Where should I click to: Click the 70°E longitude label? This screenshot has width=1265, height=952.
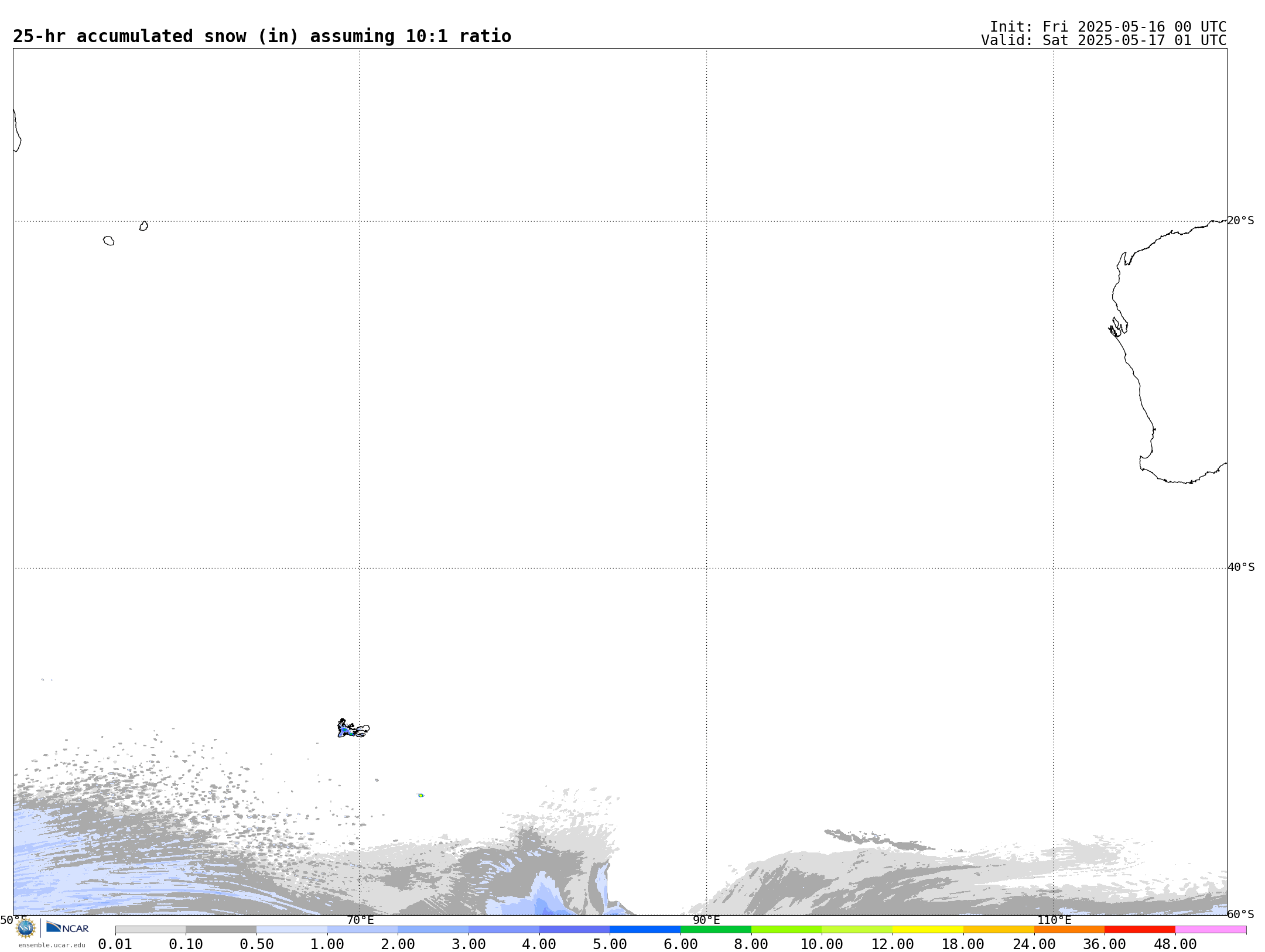pyautogui.click(x=360, y=920)
